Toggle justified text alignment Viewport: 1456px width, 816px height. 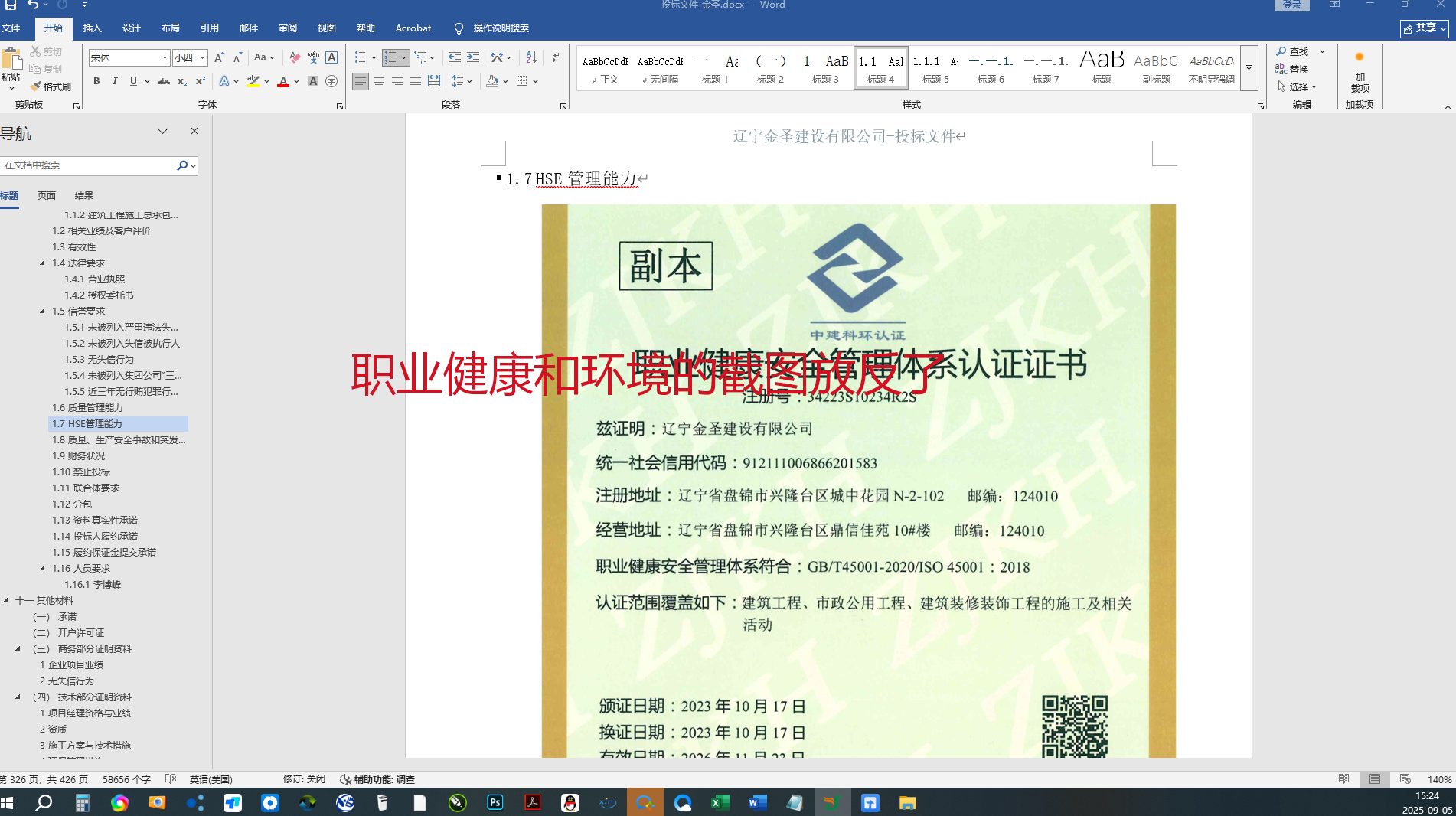(x=416, y=81)
